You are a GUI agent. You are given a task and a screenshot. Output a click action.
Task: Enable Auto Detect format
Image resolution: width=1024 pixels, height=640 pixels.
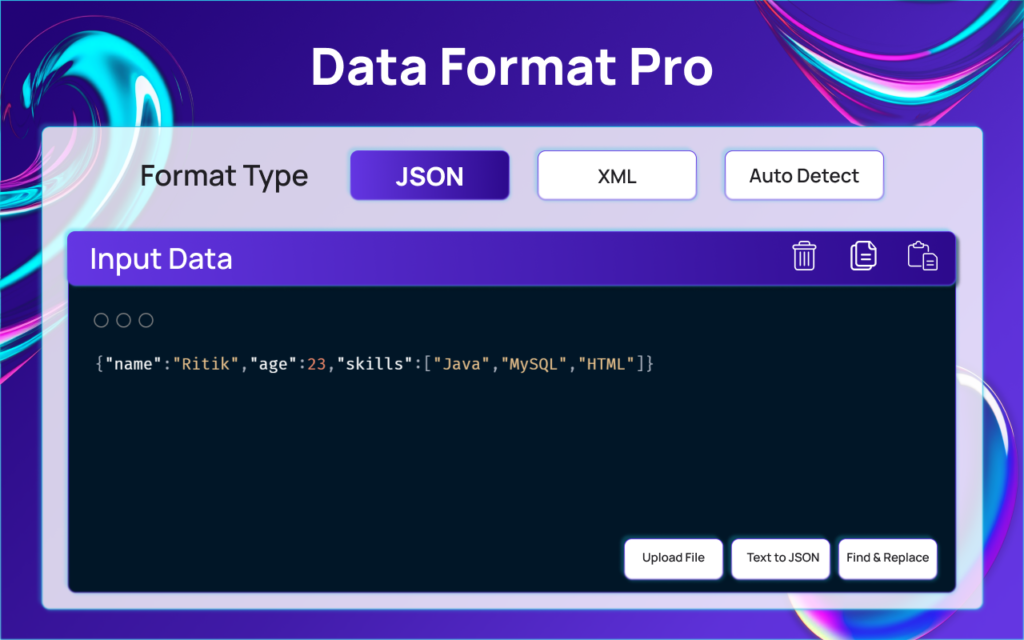[804, 176]
